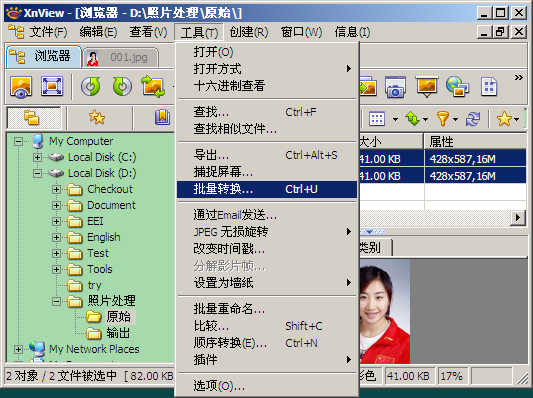Image resolution: width=533 pixels, height=398 pixels.
Task: Choose 选项(O)... at menu bottom
Action: tap(267, 386)
